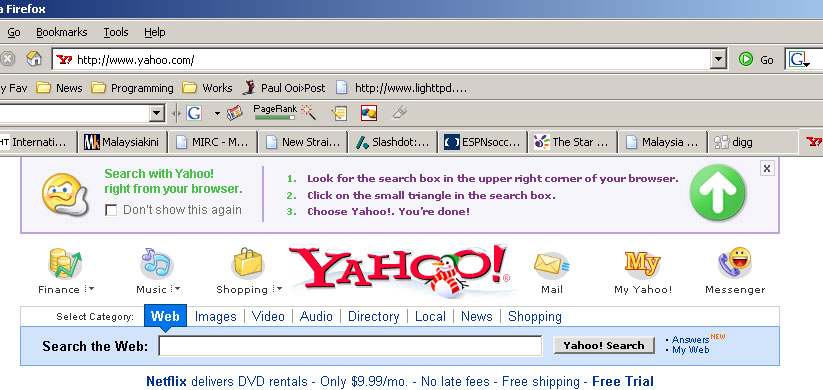Click the Search the Web input field
The image size is (823, 390).
350,346
